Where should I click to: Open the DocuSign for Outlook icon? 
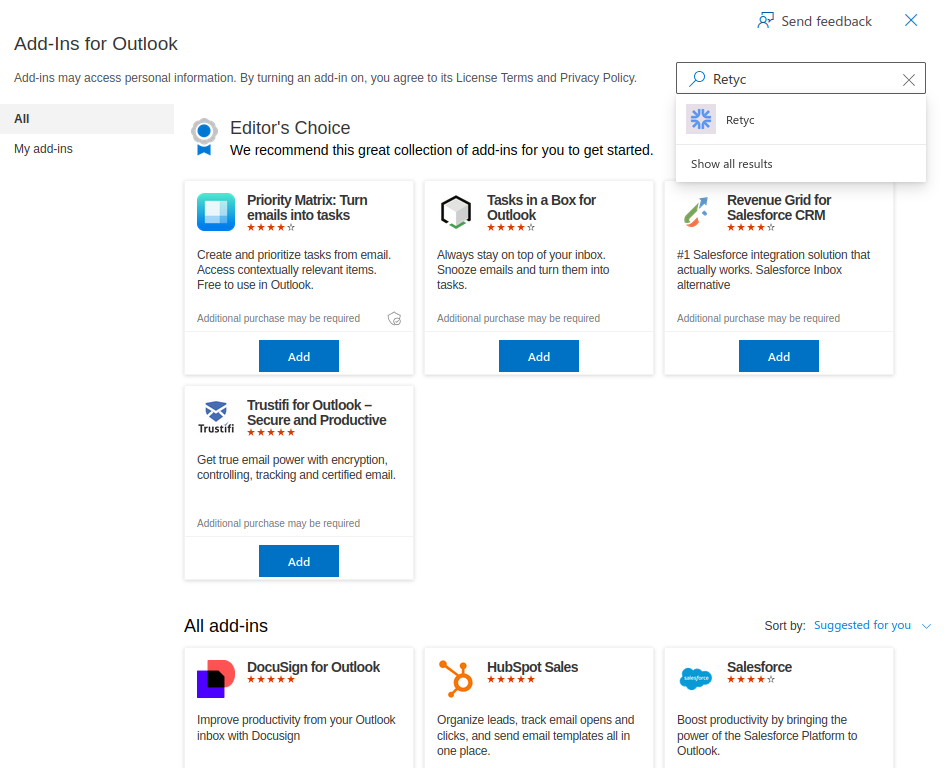coord(216,679)
